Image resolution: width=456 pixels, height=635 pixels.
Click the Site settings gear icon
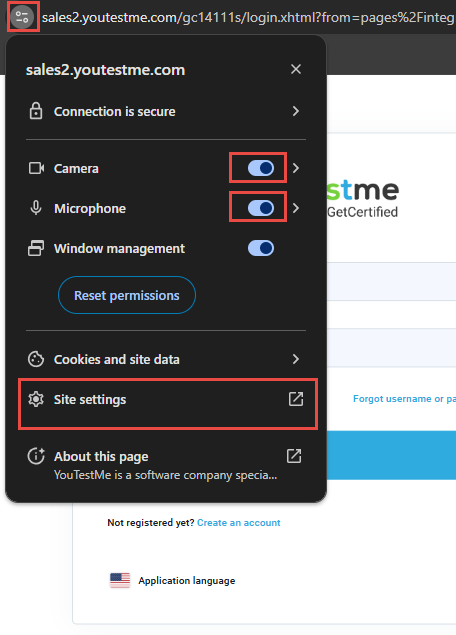click(36, 399)
